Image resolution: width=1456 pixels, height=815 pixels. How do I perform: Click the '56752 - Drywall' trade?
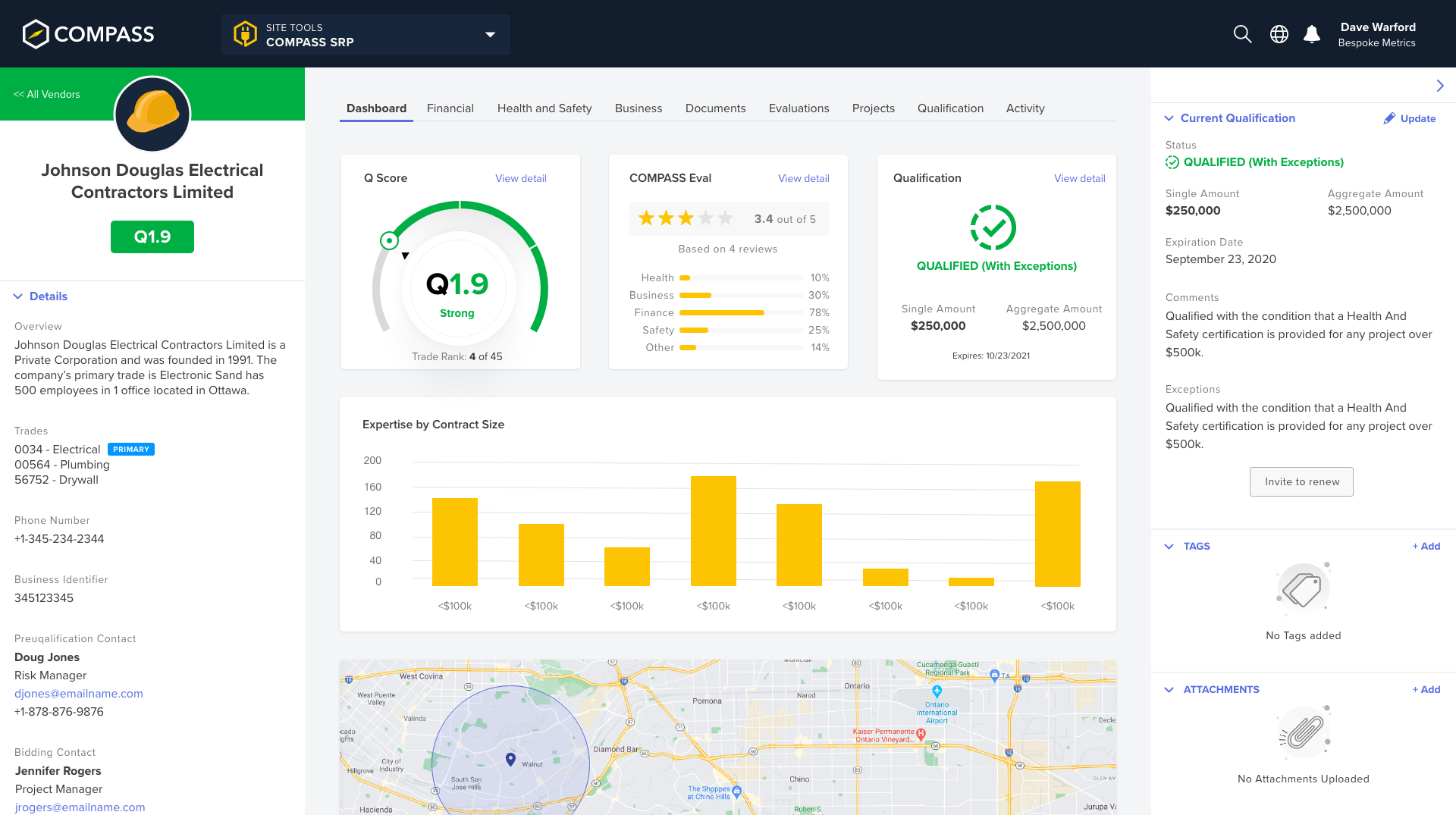click(x=56, y=480)
